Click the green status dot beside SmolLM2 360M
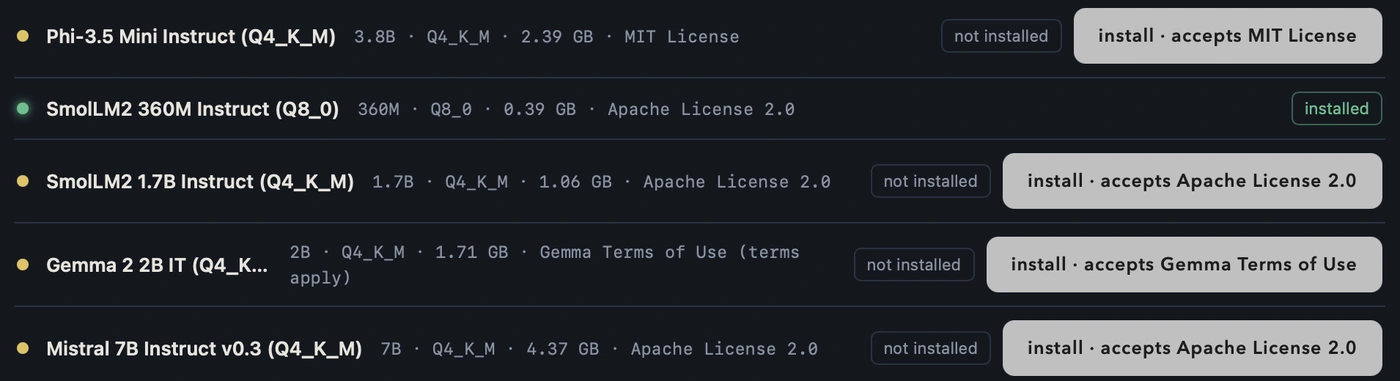Image resolution: width=1400 pixels, height=381 pixels. (x=22, y=108)
